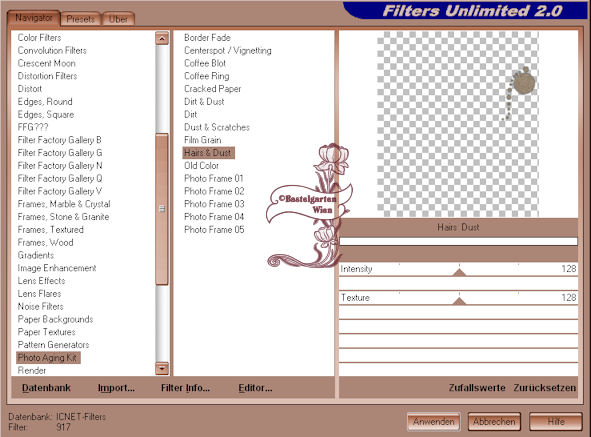591x437 pixels.
Task: Select Photo Frame 03 filter
Action: tap(214, 204)
